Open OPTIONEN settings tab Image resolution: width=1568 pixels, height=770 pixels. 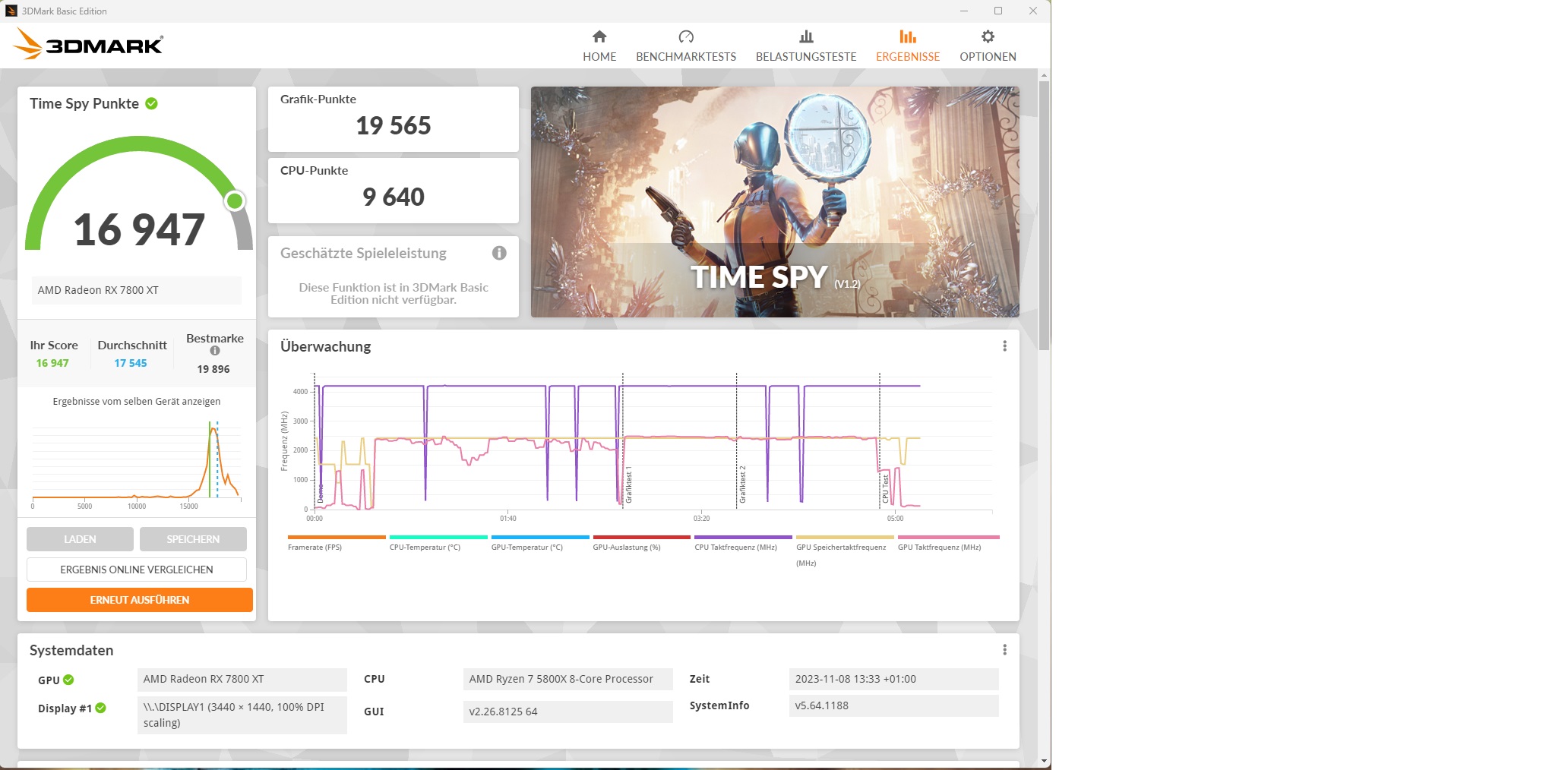click(988, 46)
